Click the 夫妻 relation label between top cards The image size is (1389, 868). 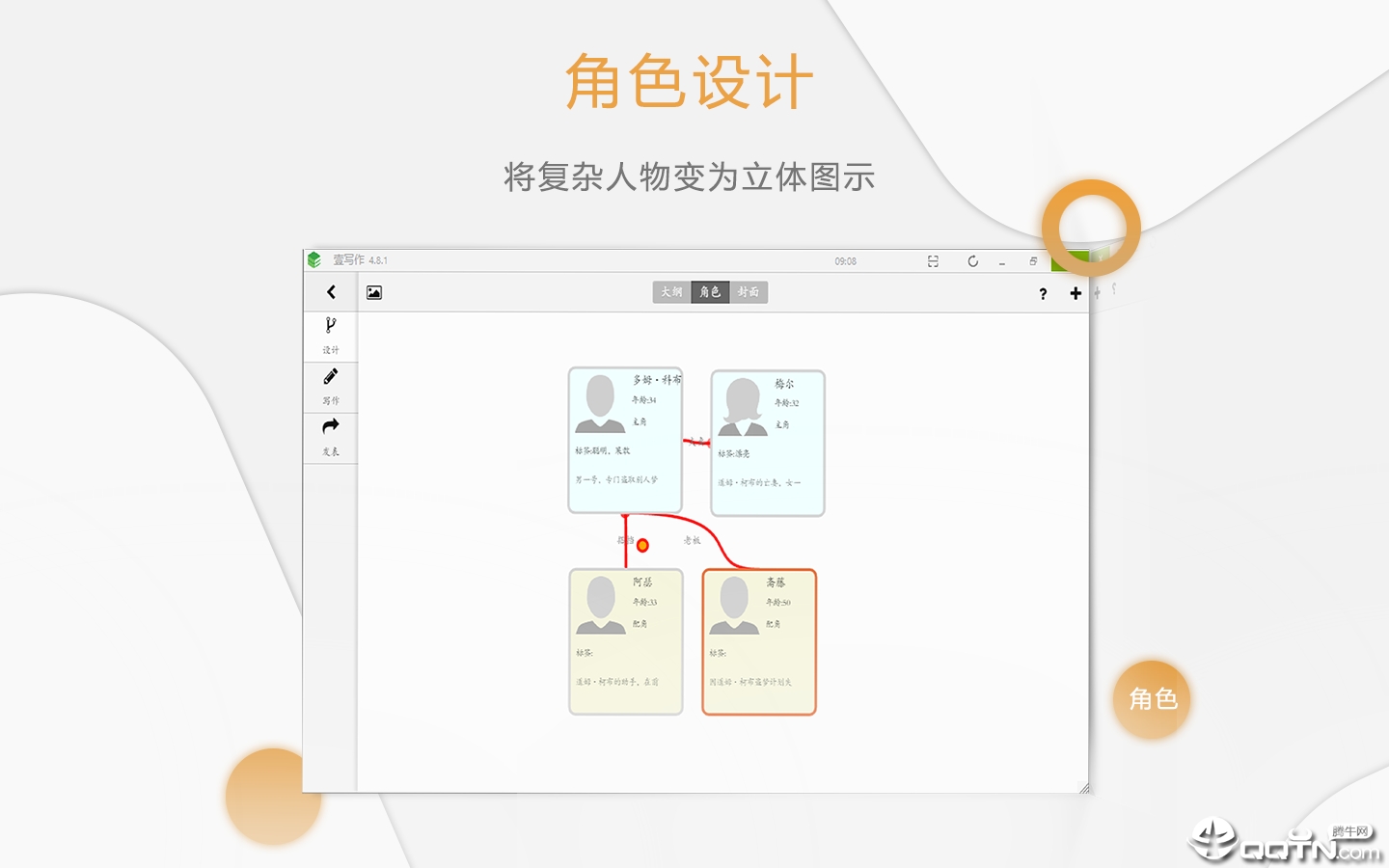(x=698, y=442)
